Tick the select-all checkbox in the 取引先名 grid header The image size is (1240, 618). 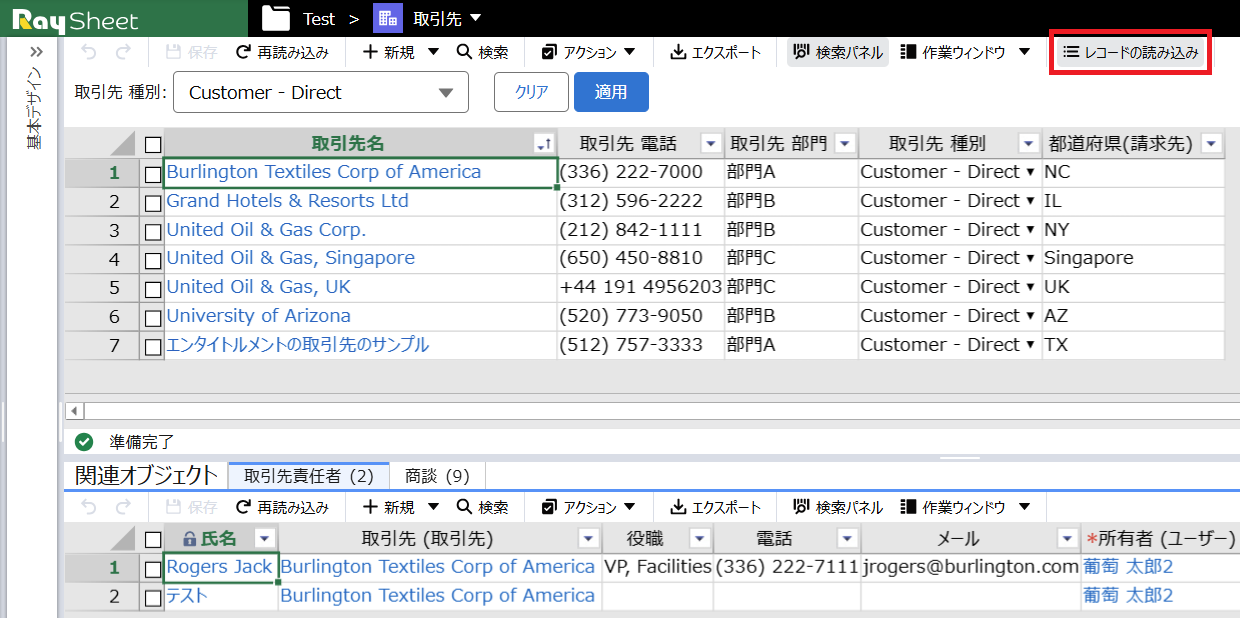point(152,144)
